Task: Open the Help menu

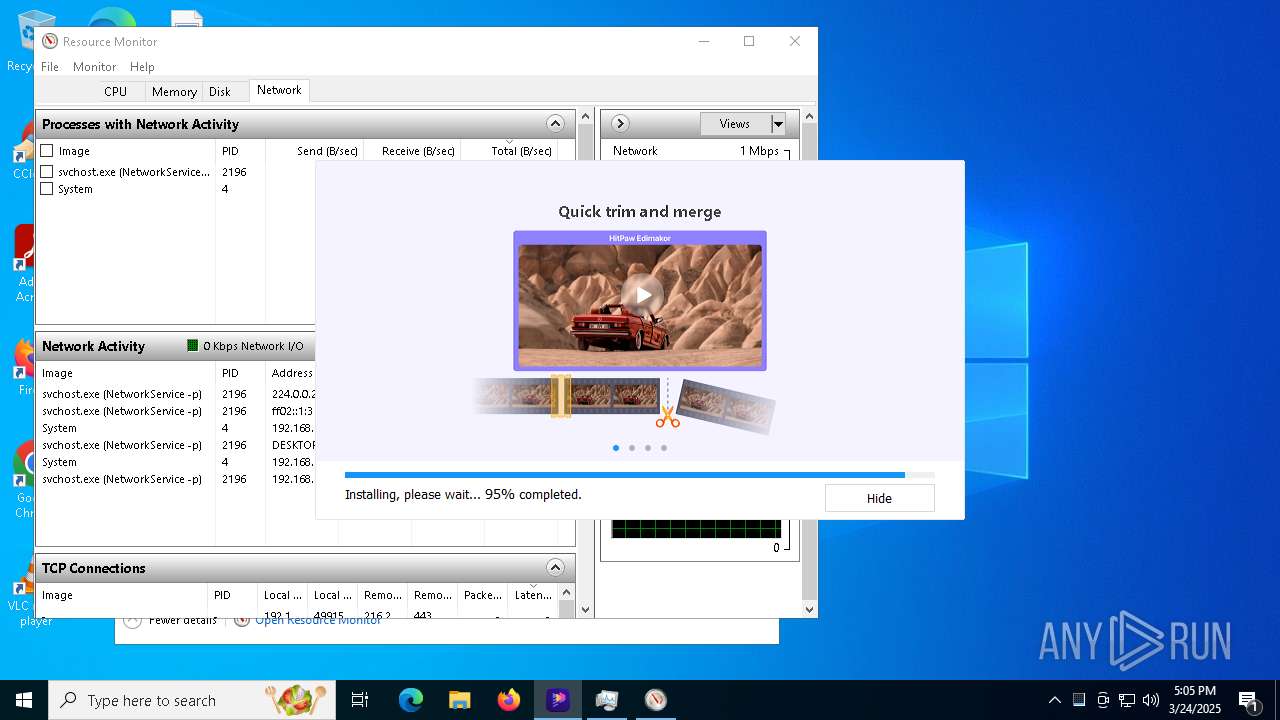Action: 142,67
